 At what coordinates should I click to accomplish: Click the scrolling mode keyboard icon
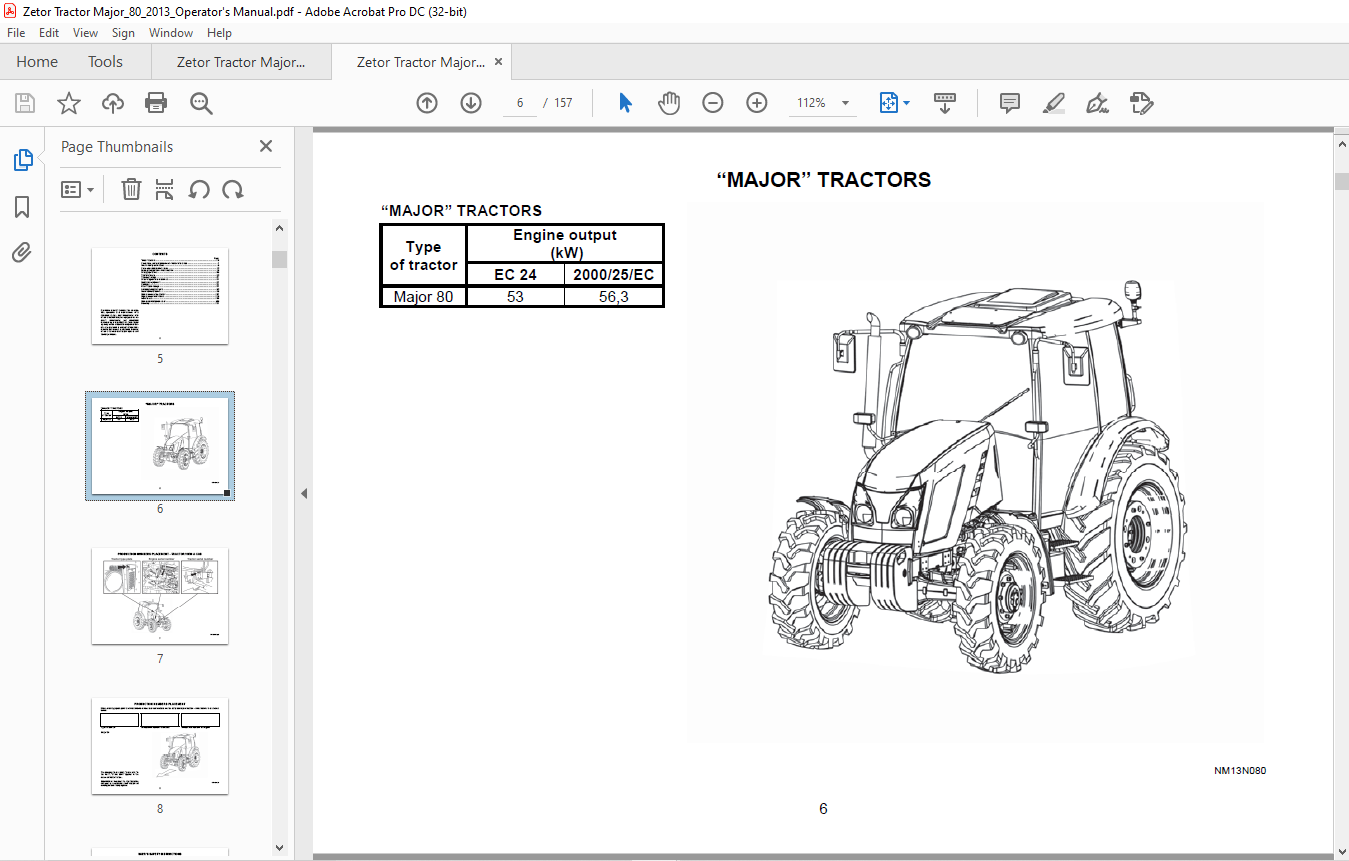[945, 103]
